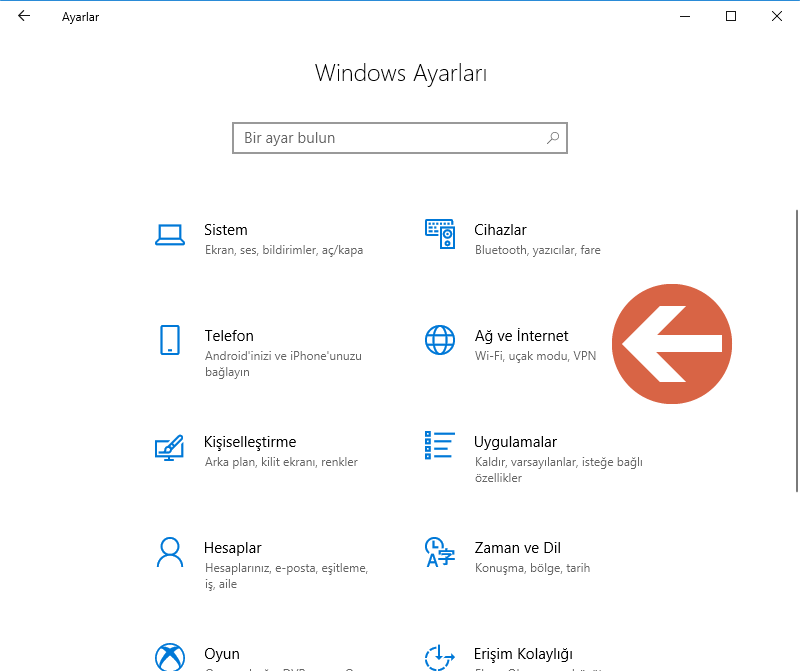Open the Cihazlar settings title
The height and width of the screenshot is (671, 800).
pyautogui.click(x=500, y=230)
